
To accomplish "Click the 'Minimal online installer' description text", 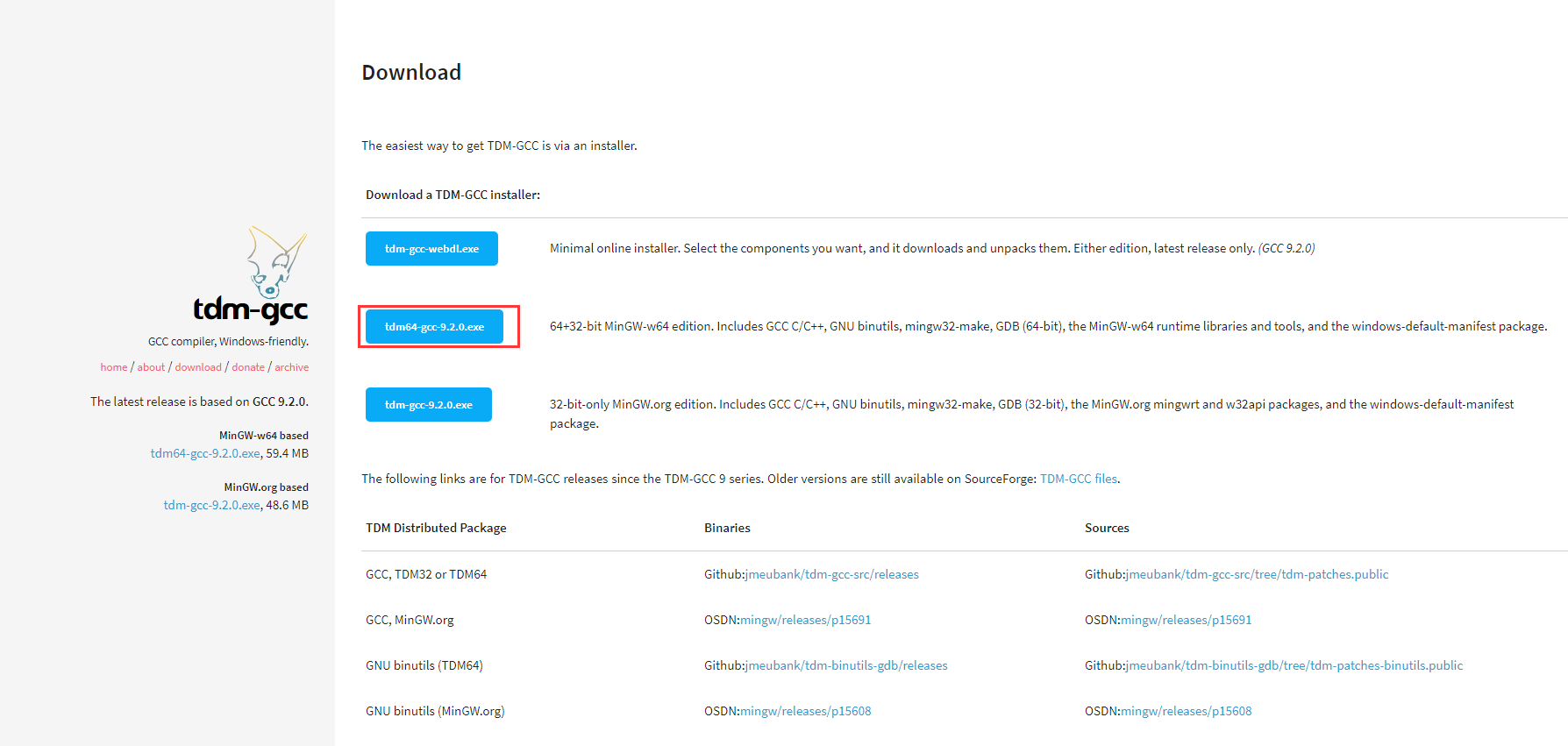I will (x=932, y=248).
